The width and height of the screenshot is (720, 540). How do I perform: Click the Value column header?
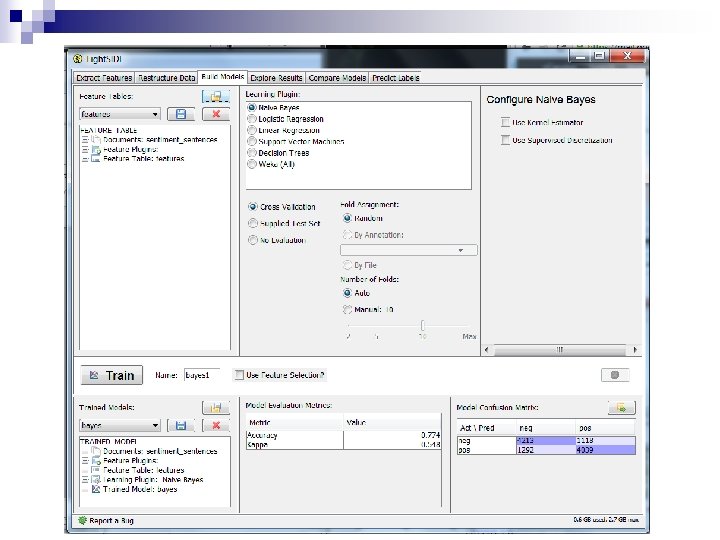point(393,422)
